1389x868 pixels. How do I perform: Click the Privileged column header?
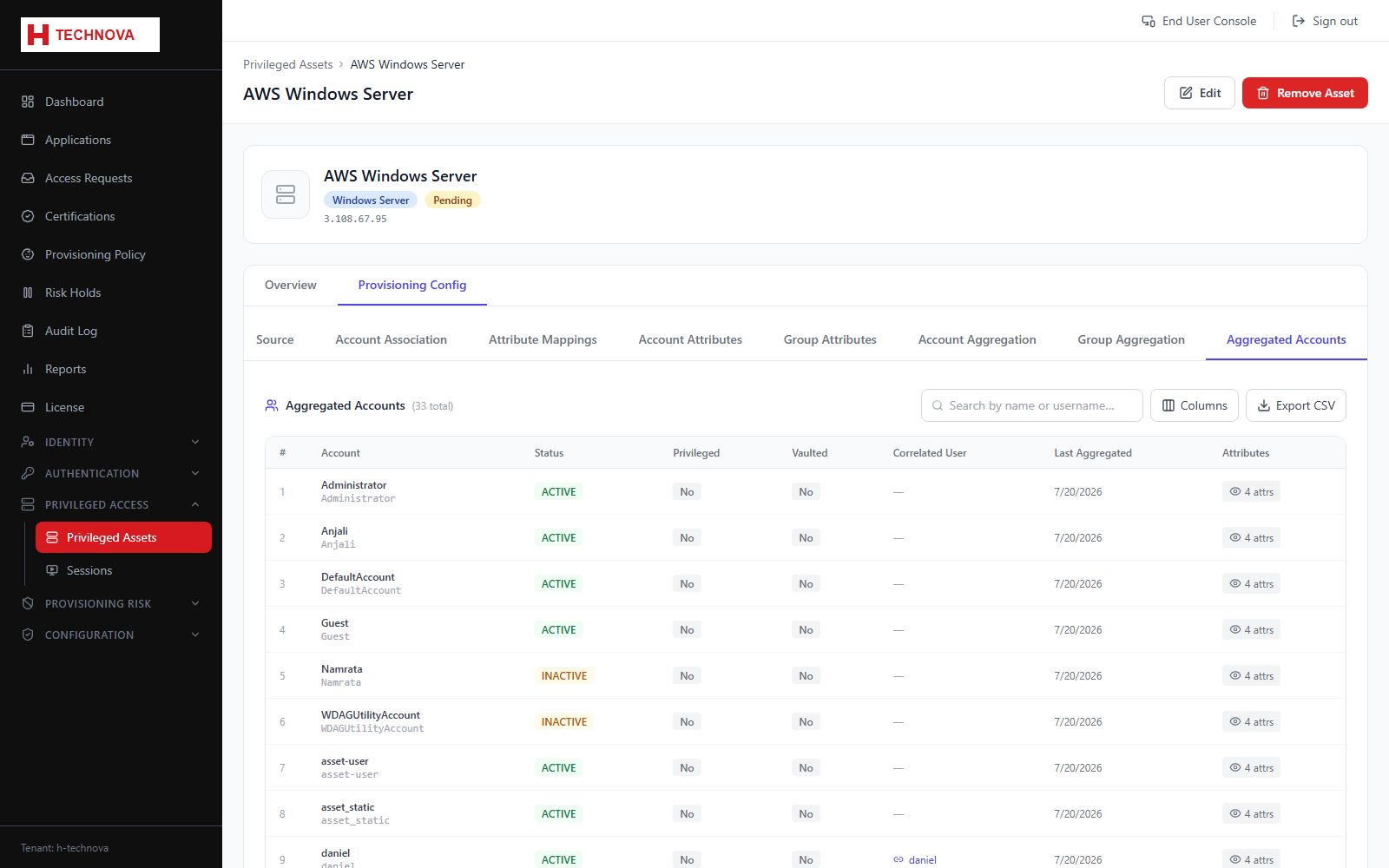(x=696, y=453)
